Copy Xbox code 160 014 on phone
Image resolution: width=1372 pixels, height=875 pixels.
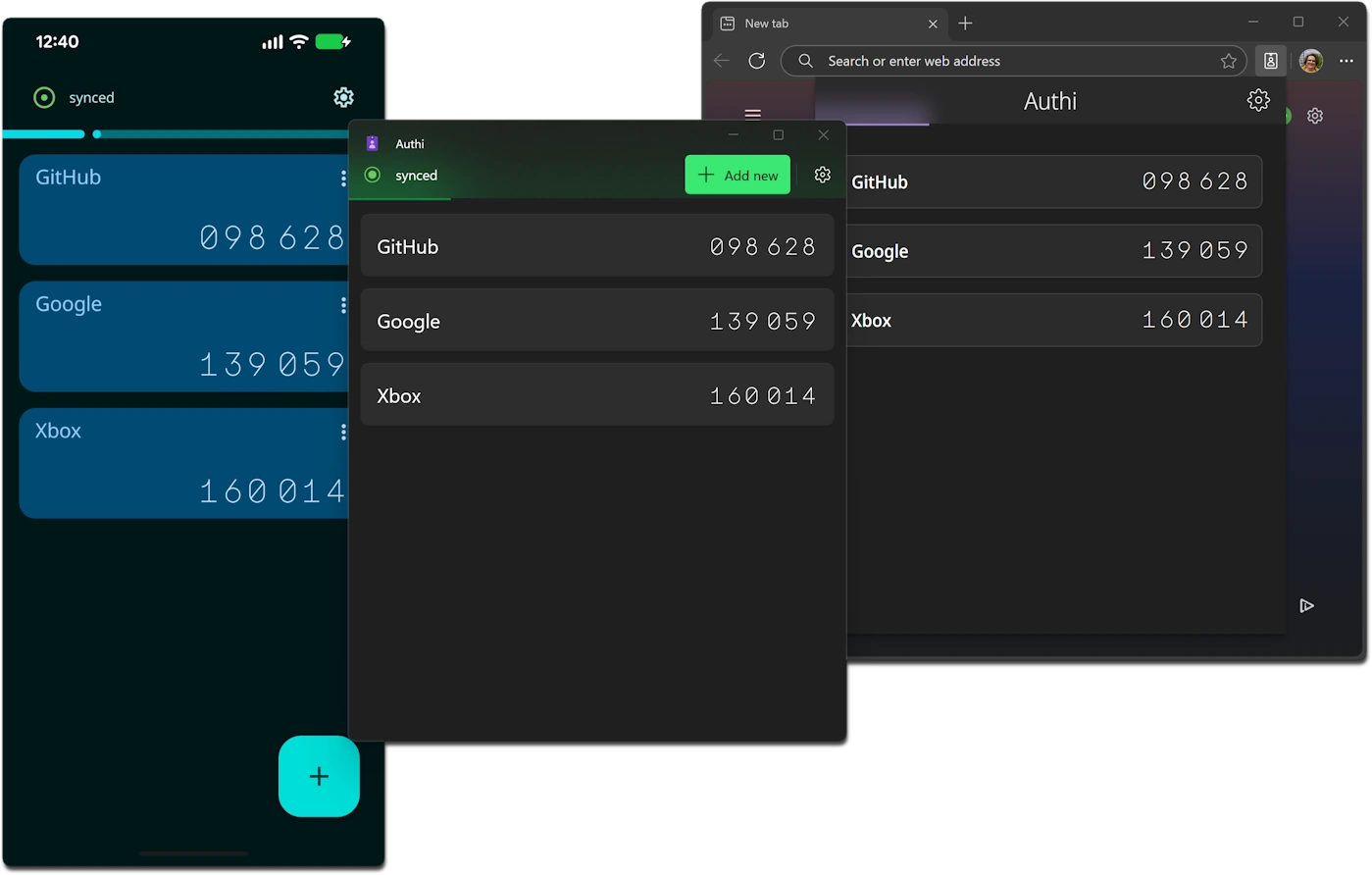click(x=273, y=490)
